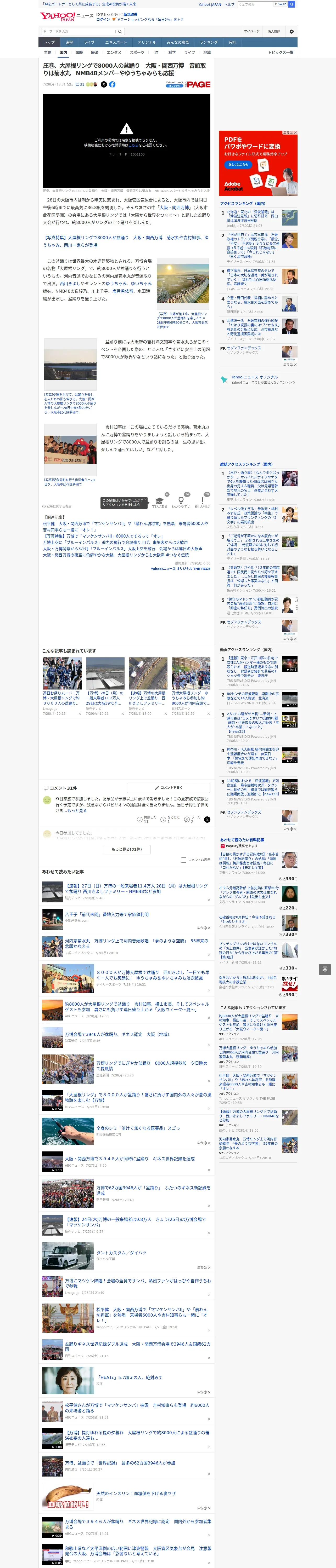Image resolution: width=336 pixels, height=1568 pixels.
Task: Open the ランキング tab
Action: [x=209, y=42]
